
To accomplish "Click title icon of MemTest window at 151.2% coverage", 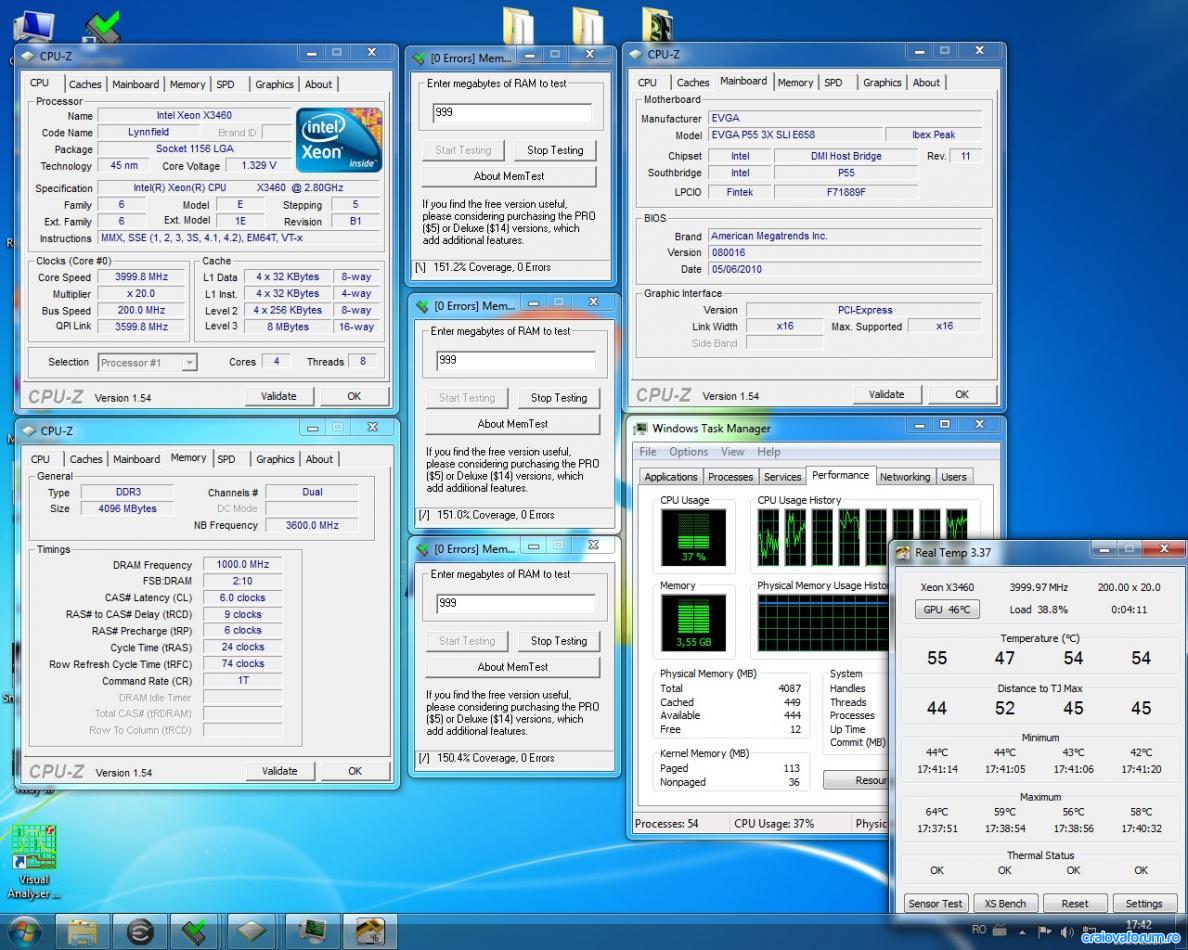I will point(418,58).
